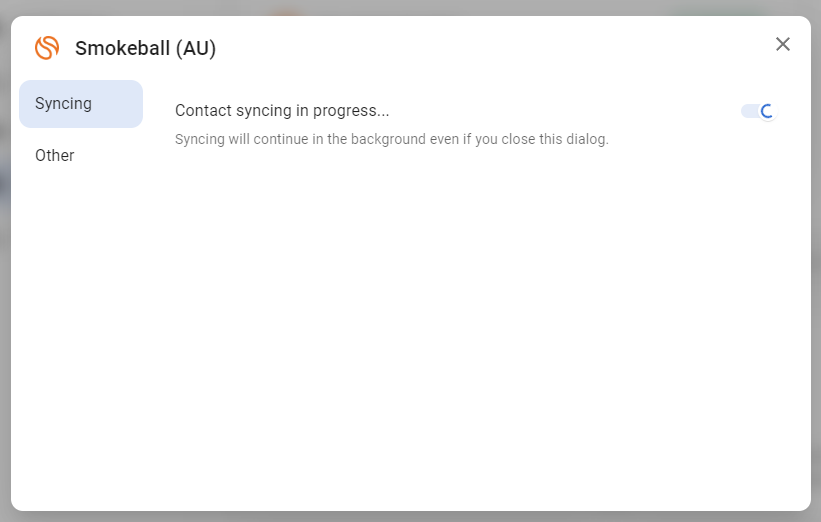Open the Other tab
The width and height of the screenshot is (821, 522).
[x=55, y=156]
